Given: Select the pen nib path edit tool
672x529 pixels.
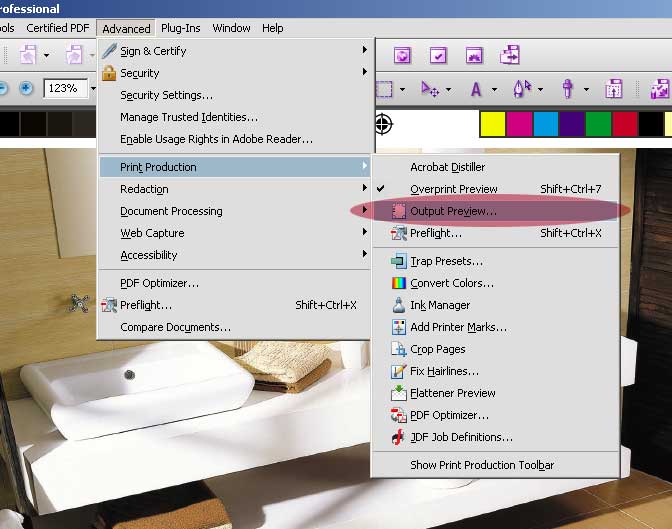Looking at the screenshot, I should coord(522,89).
